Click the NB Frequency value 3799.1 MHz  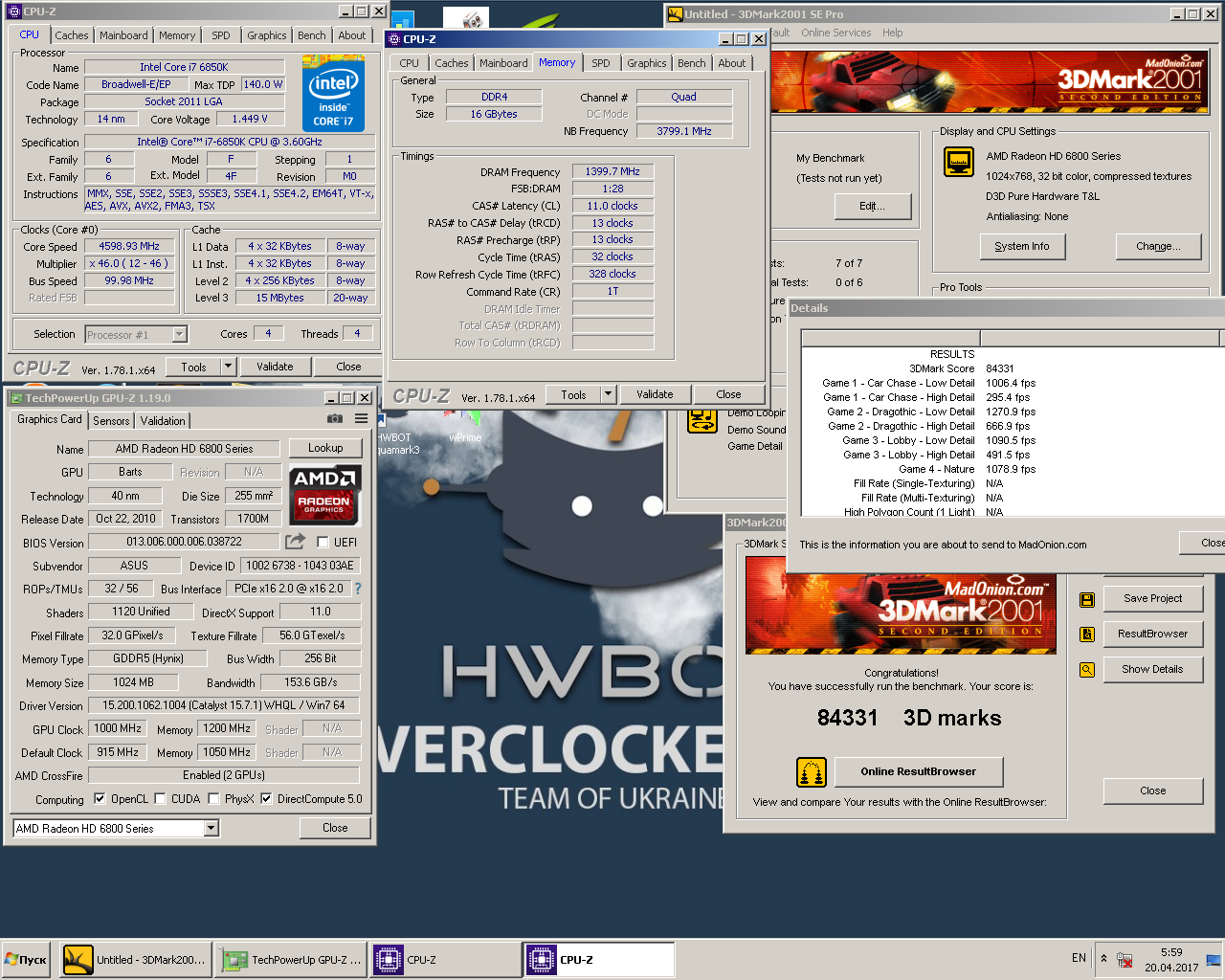point(684,131)
